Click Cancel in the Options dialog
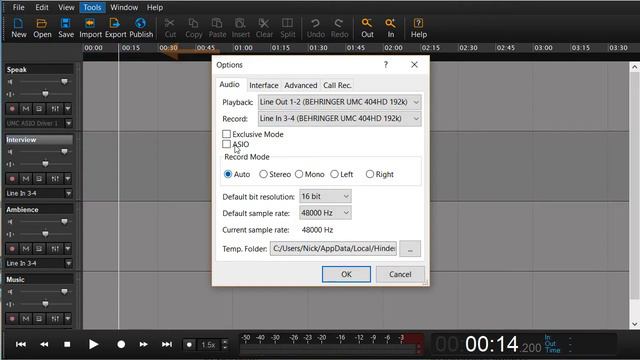Image resolution: width=640 pixels, height=360 pixels. pos(400,274)
